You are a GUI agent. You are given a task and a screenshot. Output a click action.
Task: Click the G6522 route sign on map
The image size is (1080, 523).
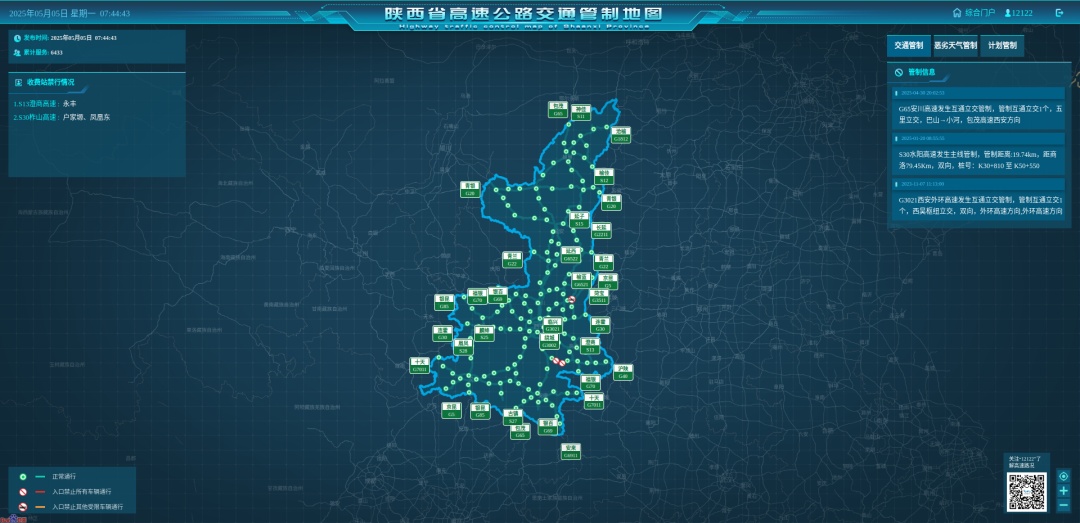point(570,255)
